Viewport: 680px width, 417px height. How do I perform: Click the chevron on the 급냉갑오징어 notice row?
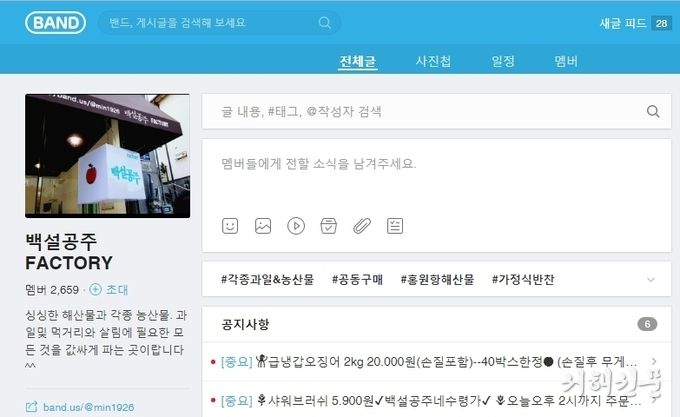coord(654,361)
